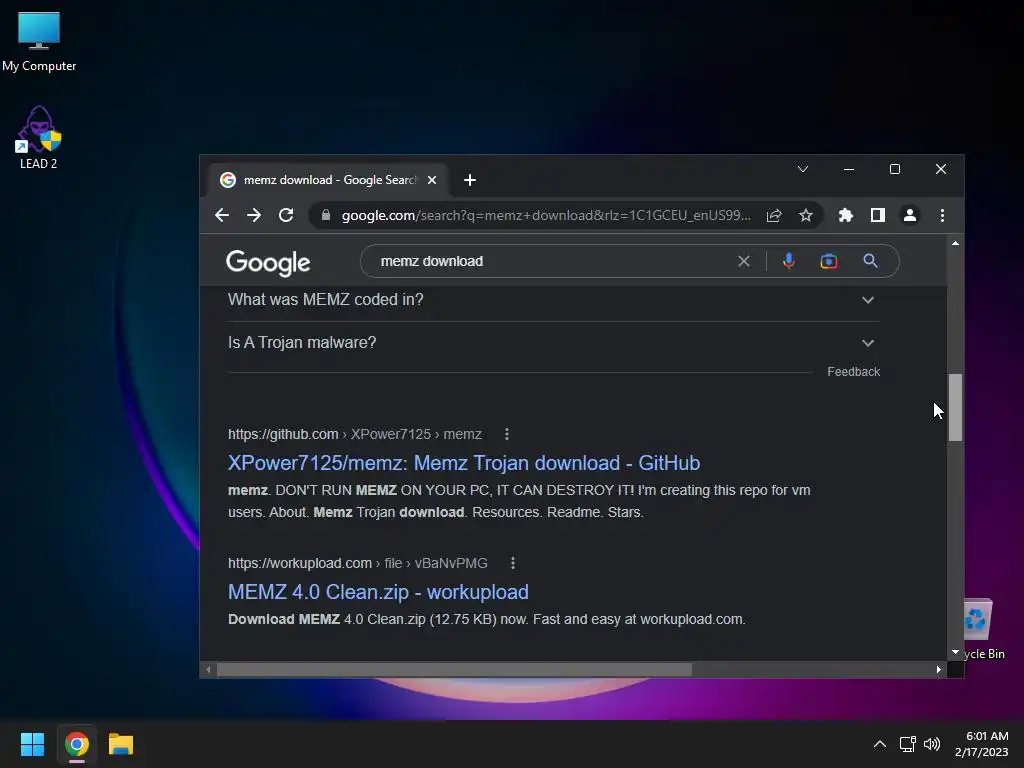Close the memz download tab
Viewport: 1024px width, 768px height.
pos(432,180)
